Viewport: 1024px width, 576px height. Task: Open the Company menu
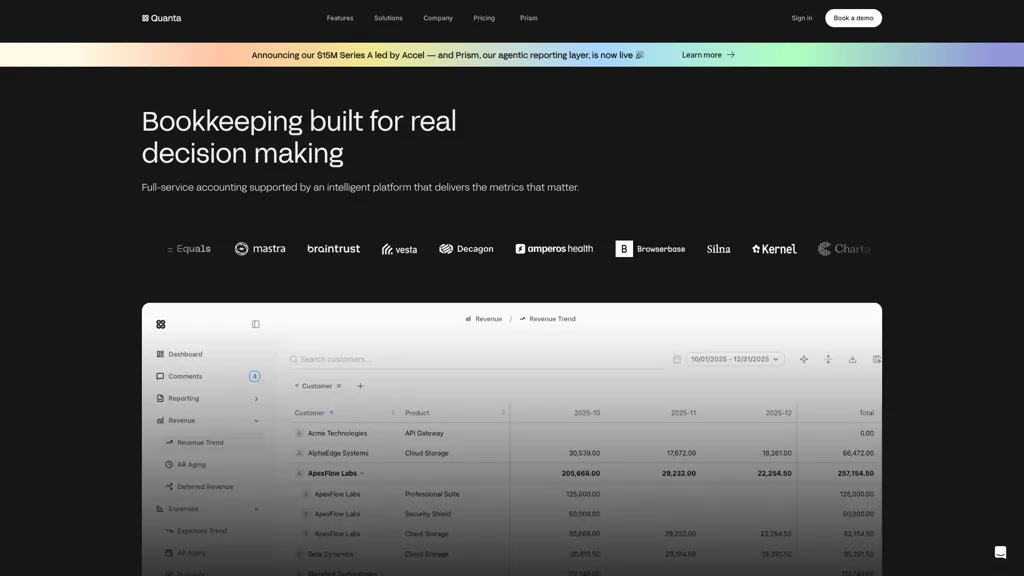[438, 18]
